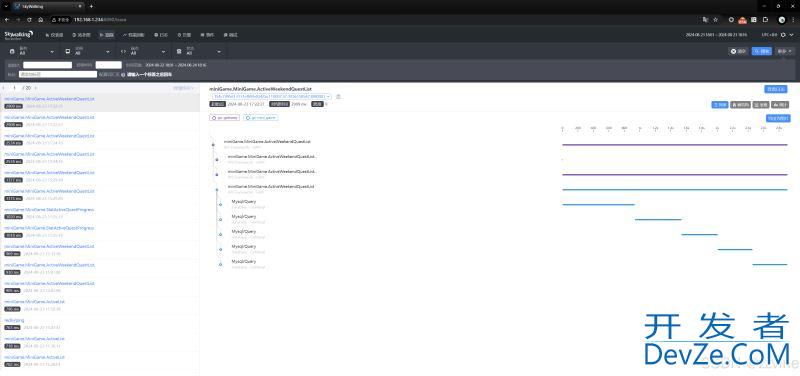
Task: Expand the Endpoint filter dropdown set to All
Action: pos(143,52)
